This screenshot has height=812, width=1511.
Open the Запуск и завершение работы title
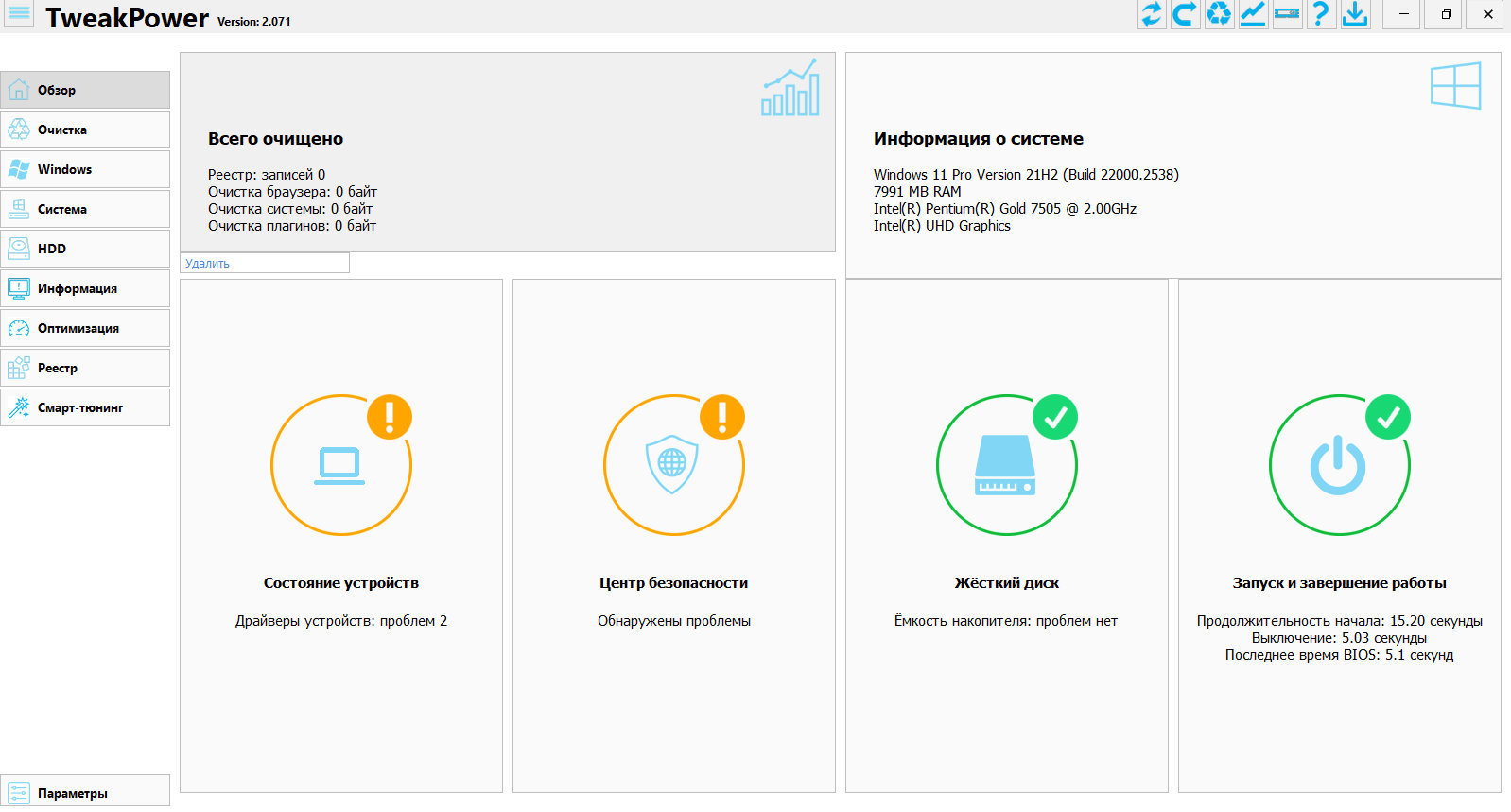1339,583
